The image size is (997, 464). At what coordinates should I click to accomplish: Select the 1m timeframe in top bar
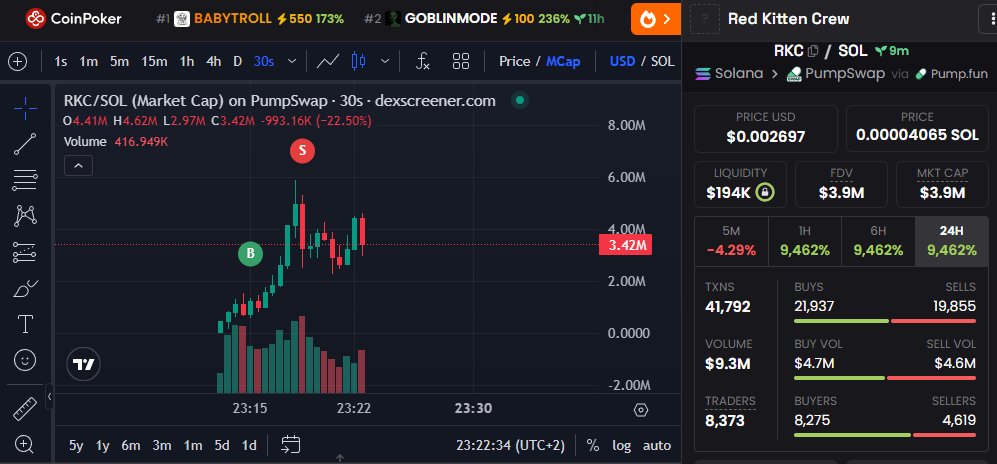pyautogui.click(x=88, y=62)
